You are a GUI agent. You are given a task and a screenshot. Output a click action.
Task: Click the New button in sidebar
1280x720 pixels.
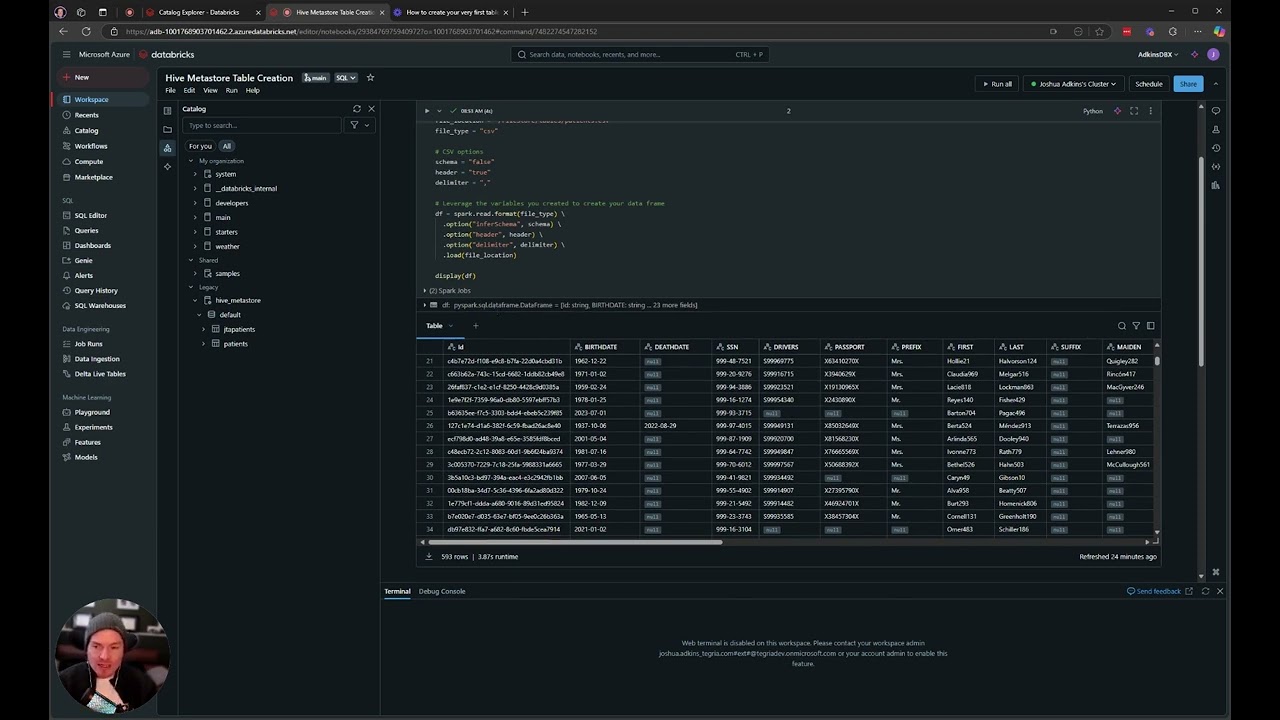coord(104,77)
